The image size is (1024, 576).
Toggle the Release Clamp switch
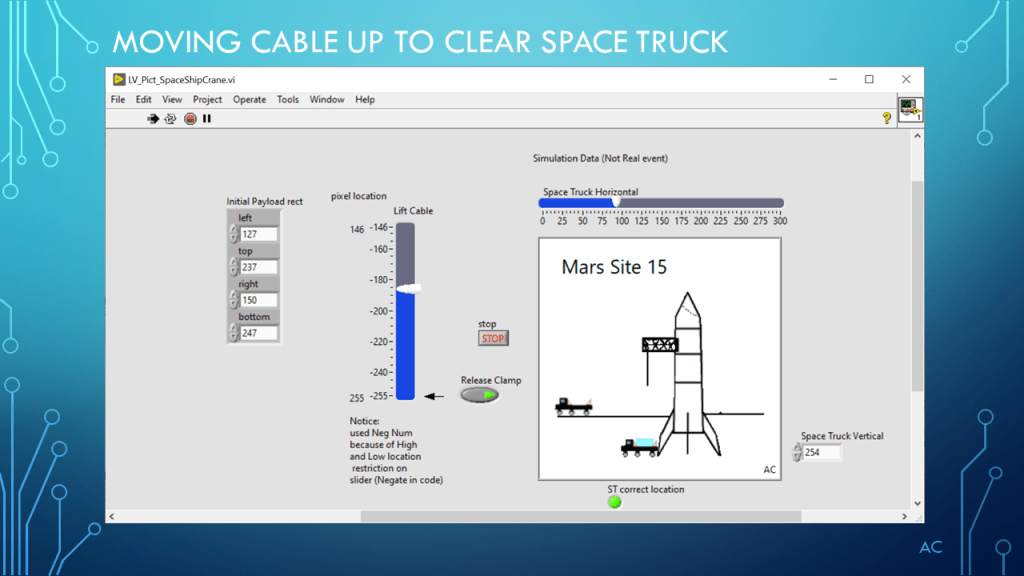point(480,395)
